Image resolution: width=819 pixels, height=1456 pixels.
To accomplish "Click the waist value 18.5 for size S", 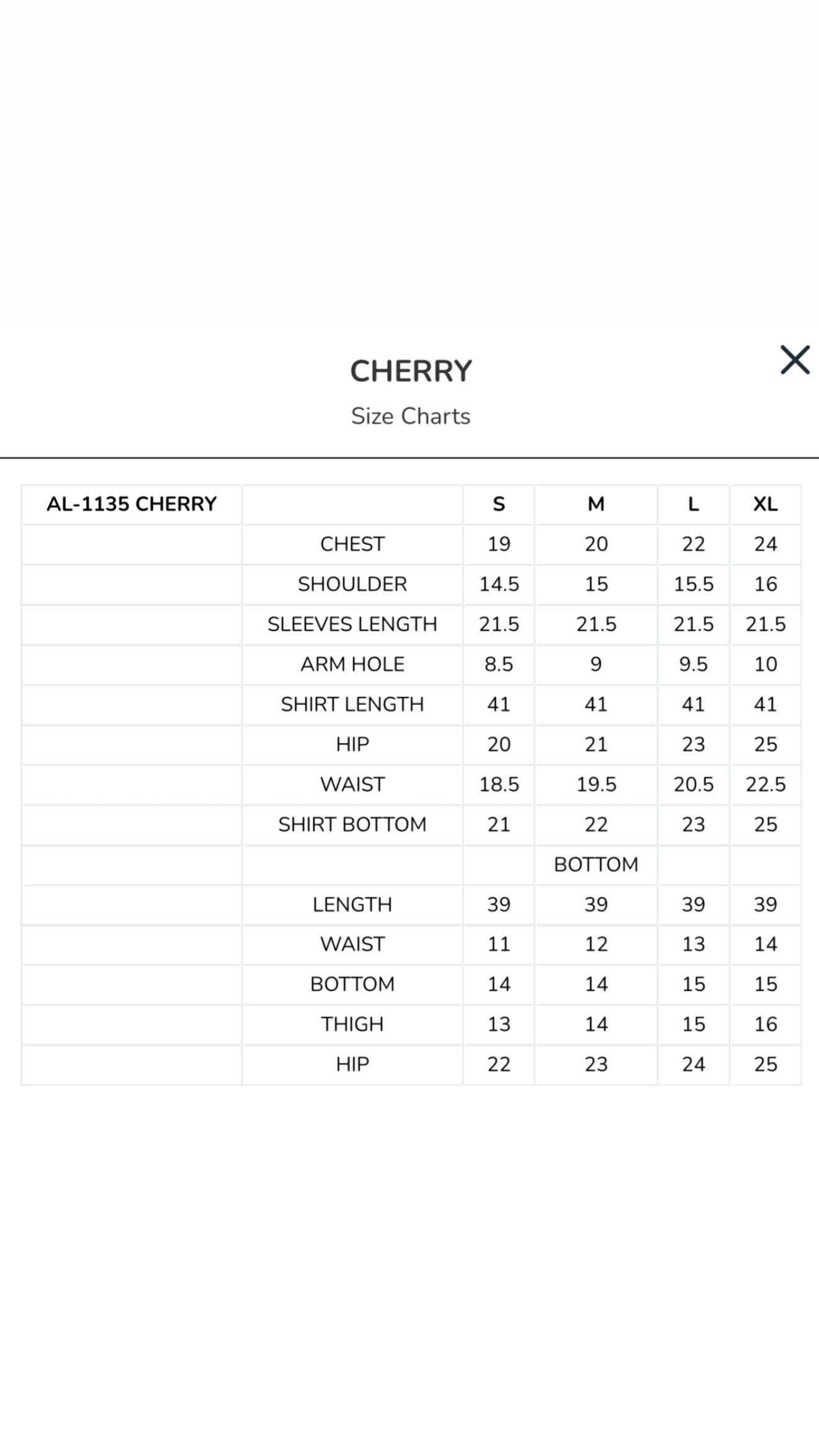I will (499, 784).
